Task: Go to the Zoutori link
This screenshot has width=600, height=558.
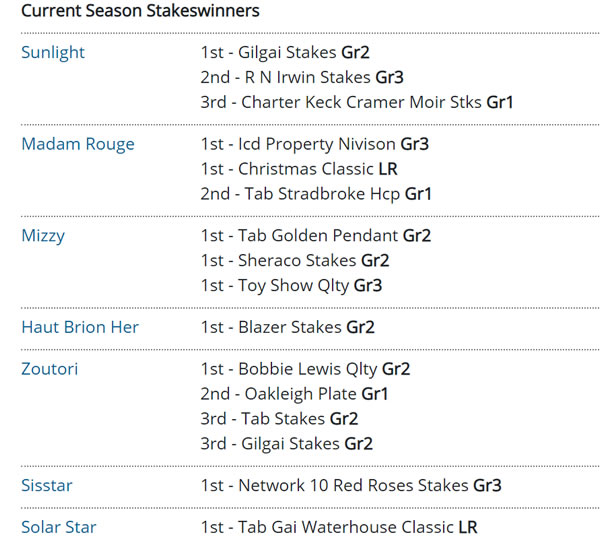Action: tap(49, 369)
